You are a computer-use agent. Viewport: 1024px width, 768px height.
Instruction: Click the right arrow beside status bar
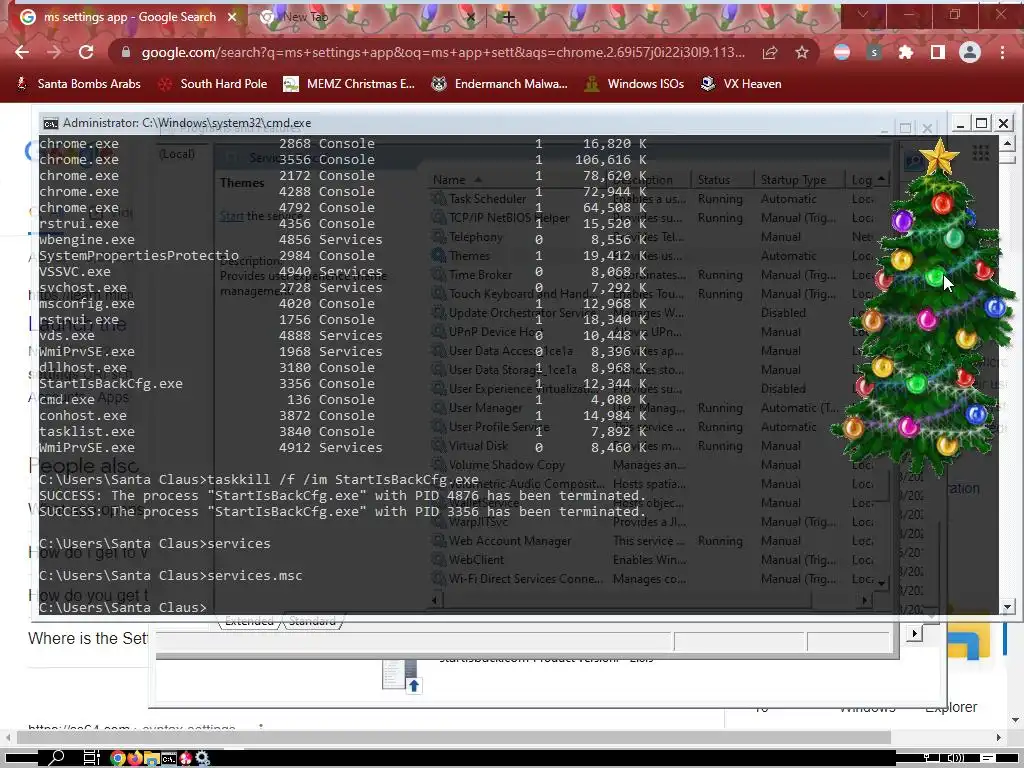(x=914, y=633)
